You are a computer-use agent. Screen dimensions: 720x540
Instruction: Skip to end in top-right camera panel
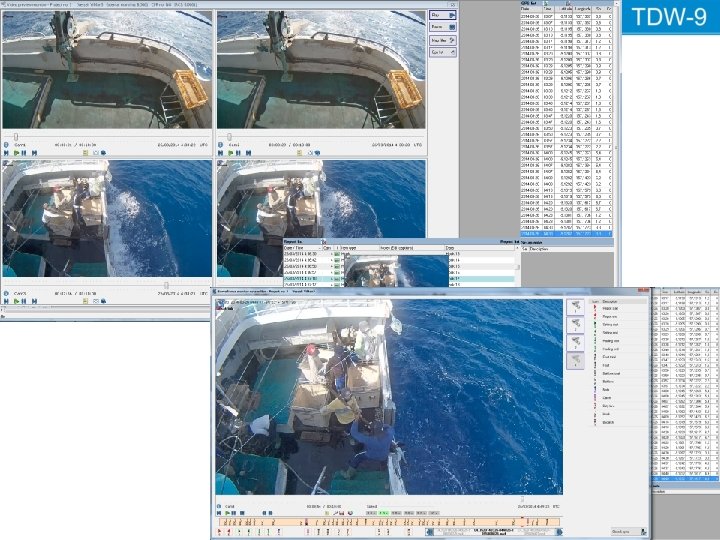pos(248,153)
